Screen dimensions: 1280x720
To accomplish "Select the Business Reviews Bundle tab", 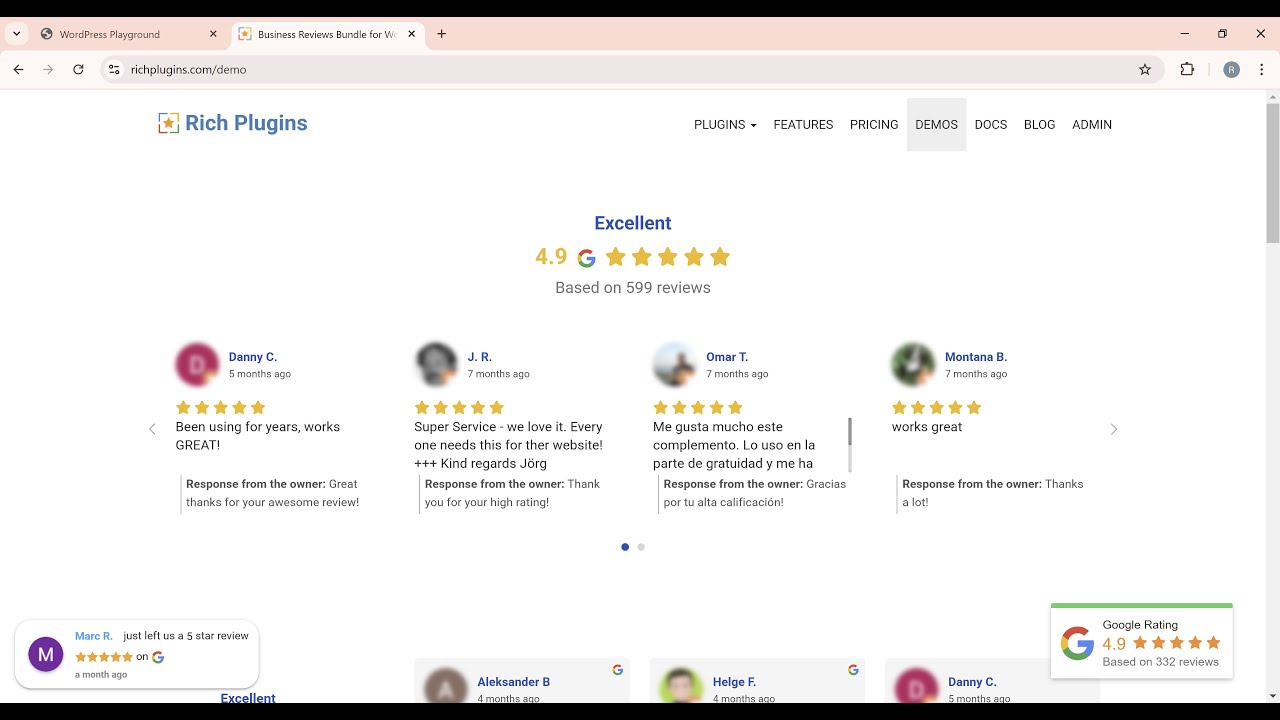I will point(328,34).
